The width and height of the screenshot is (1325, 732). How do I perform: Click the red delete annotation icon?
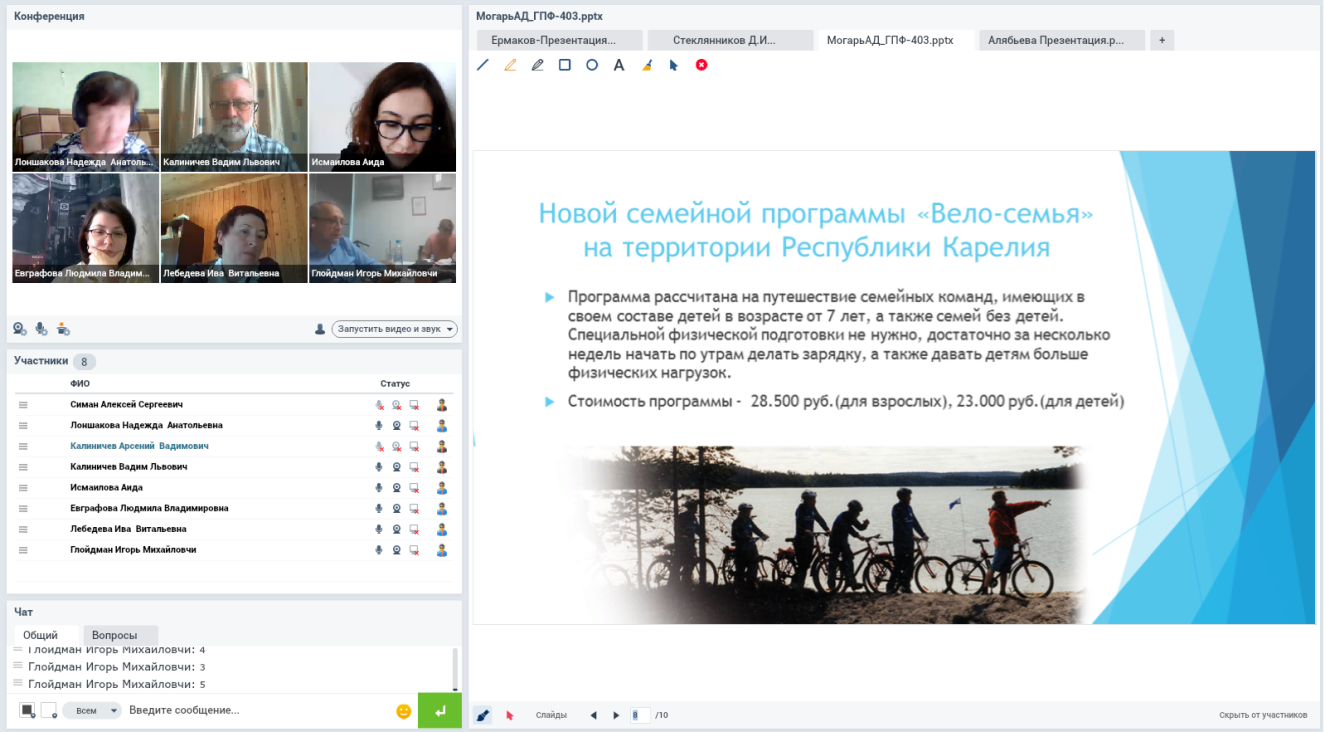click(x=702, y=65)
